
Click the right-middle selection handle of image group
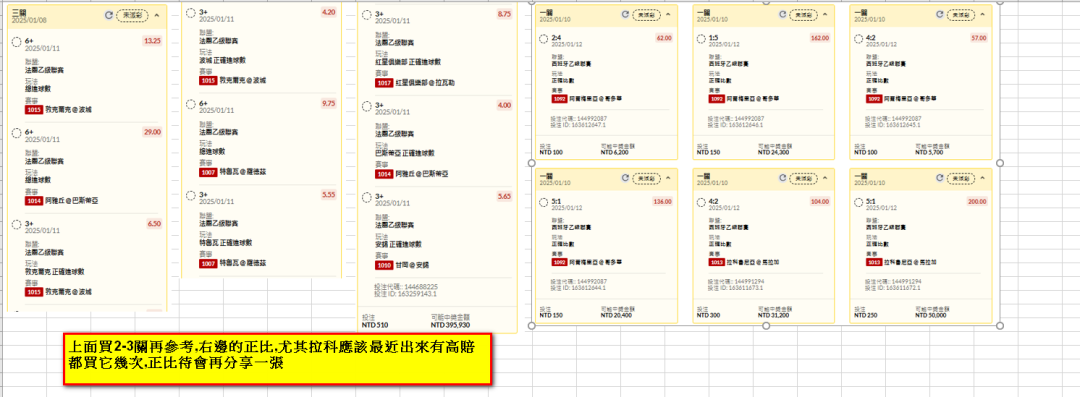(x=1000, y=163)
